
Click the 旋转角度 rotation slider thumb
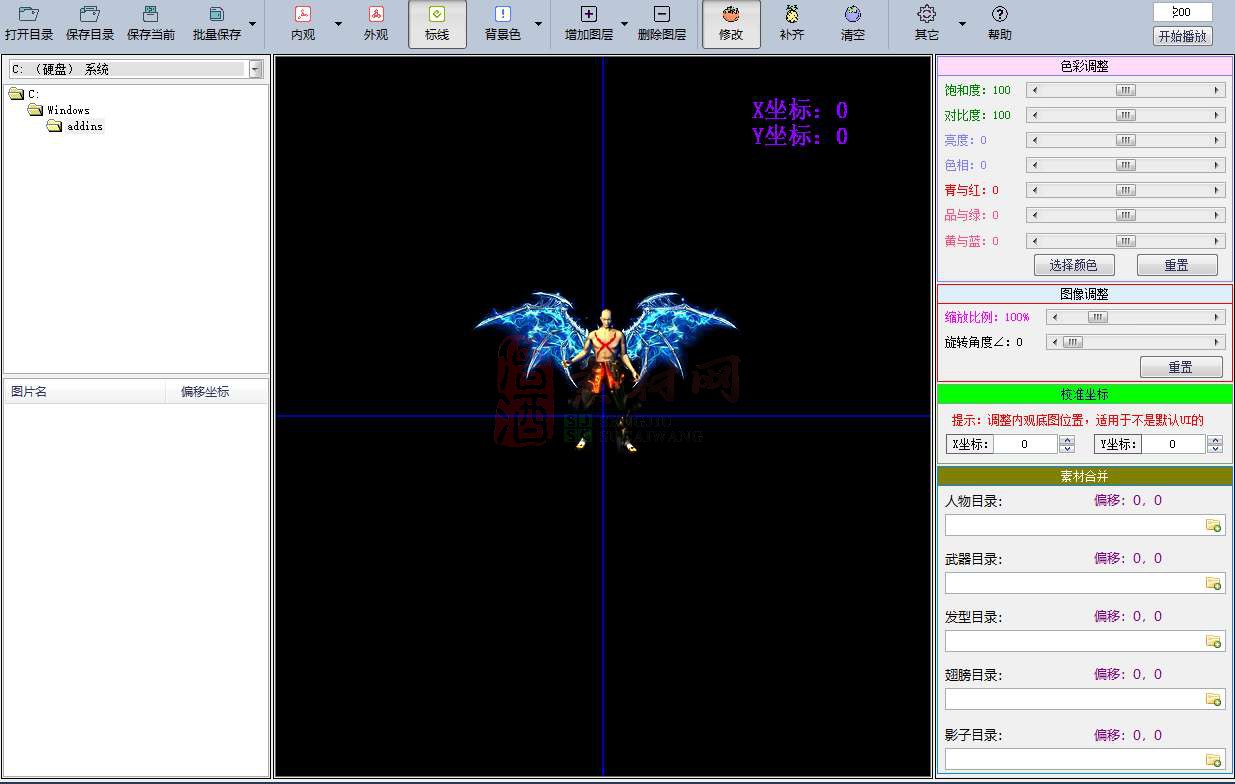[x=1073, y=342]
